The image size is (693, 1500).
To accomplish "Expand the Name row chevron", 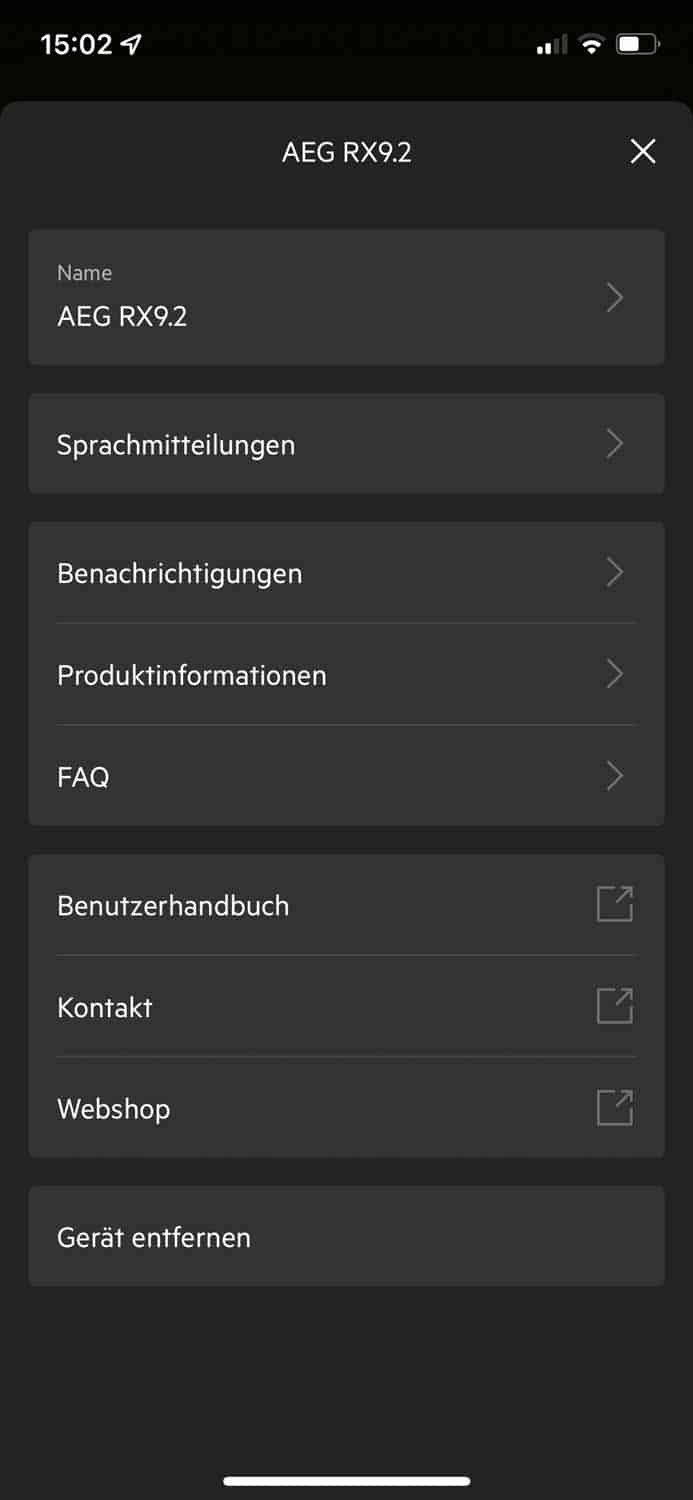I will coord(615,297).
